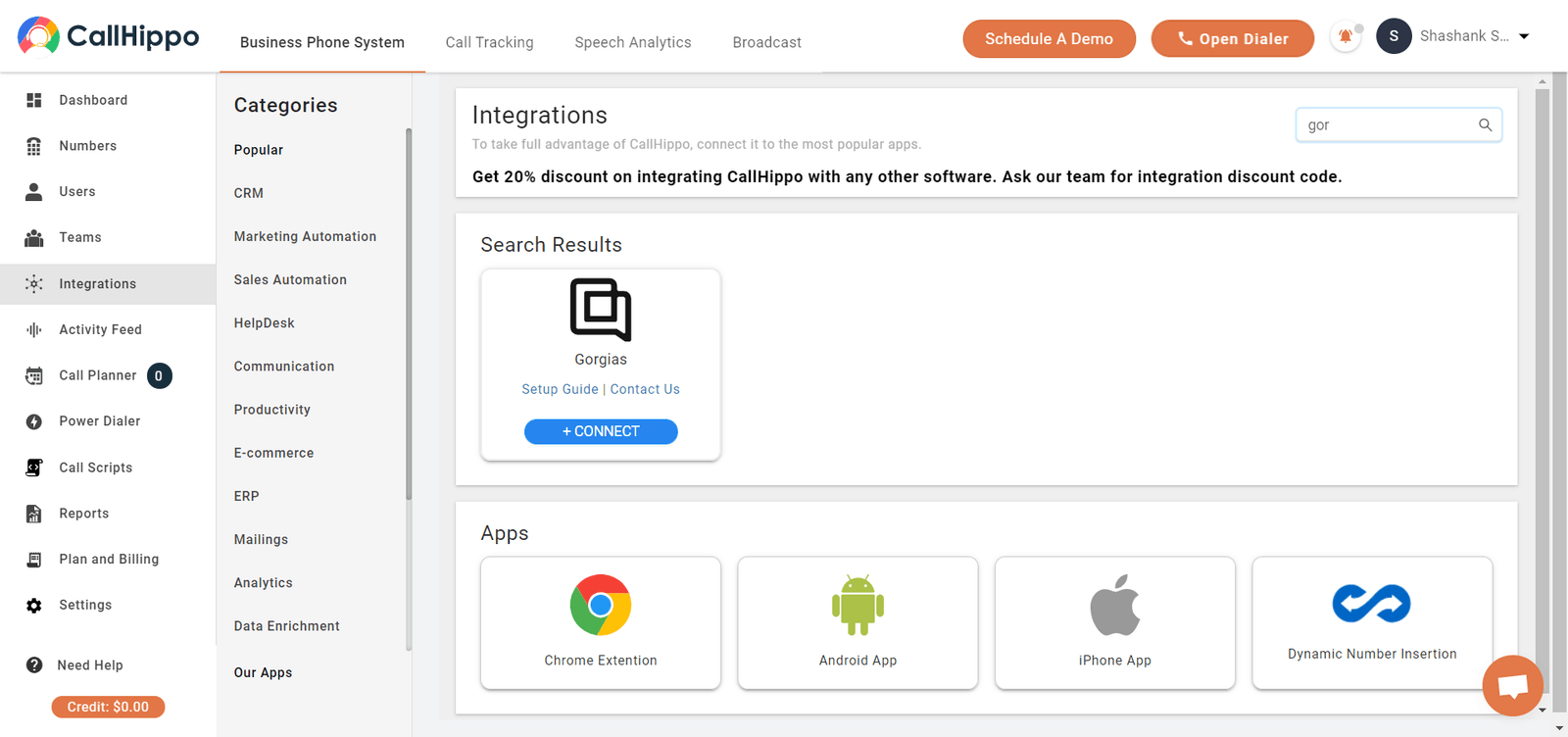Click the integrations search field
1568x737 pixels.
coord(1398,124)
